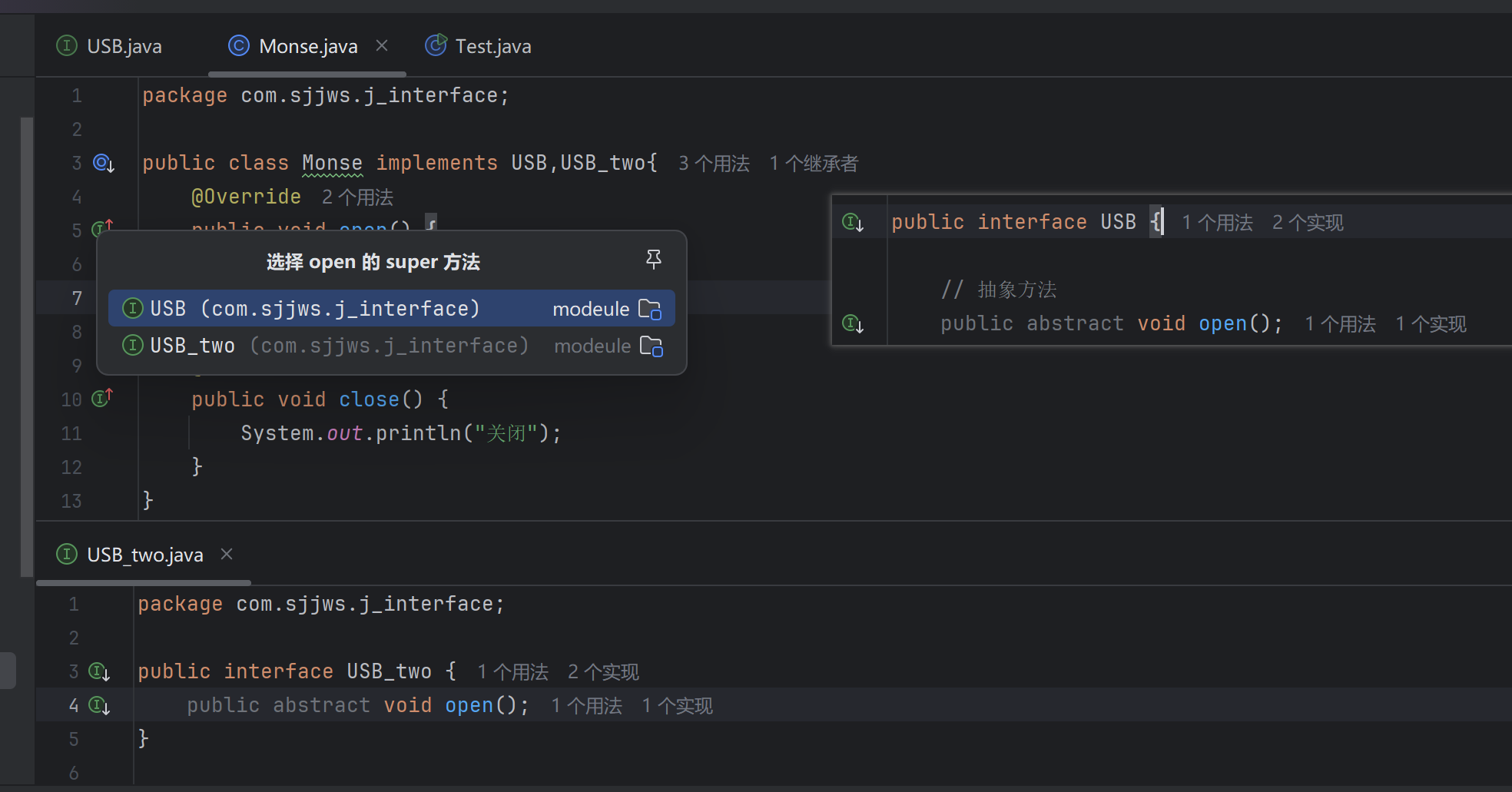Click gutter icon next to USB_two interface declaration

click(99, 672)
